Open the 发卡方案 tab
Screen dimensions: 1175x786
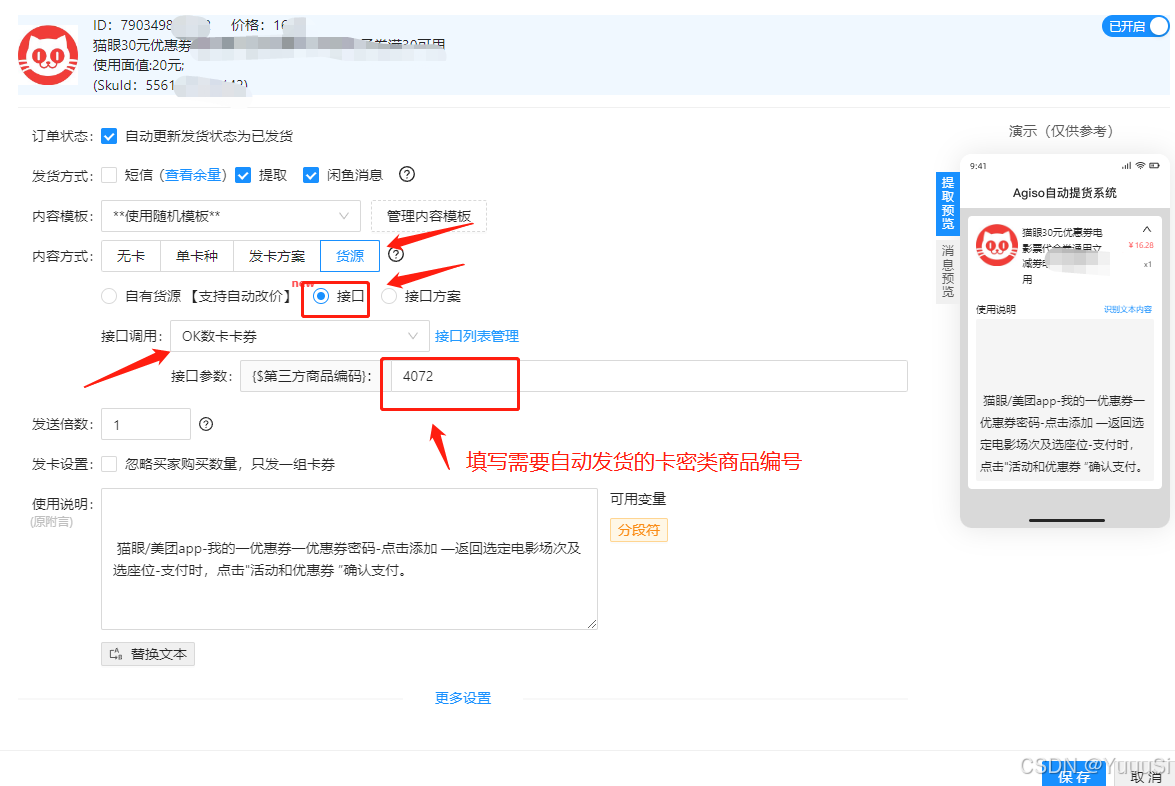coord(277,256)
